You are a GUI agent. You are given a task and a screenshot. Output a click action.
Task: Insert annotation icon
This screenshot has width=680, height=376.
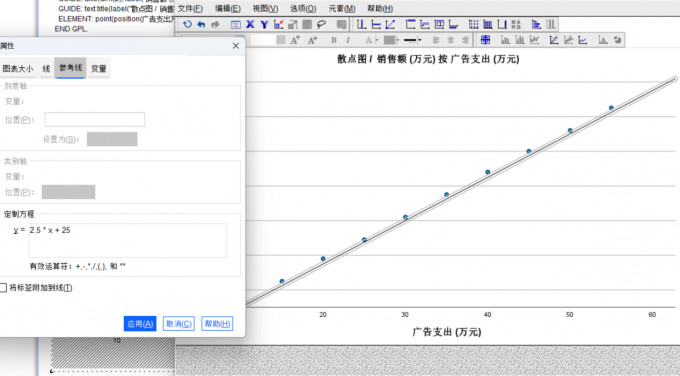425,24
